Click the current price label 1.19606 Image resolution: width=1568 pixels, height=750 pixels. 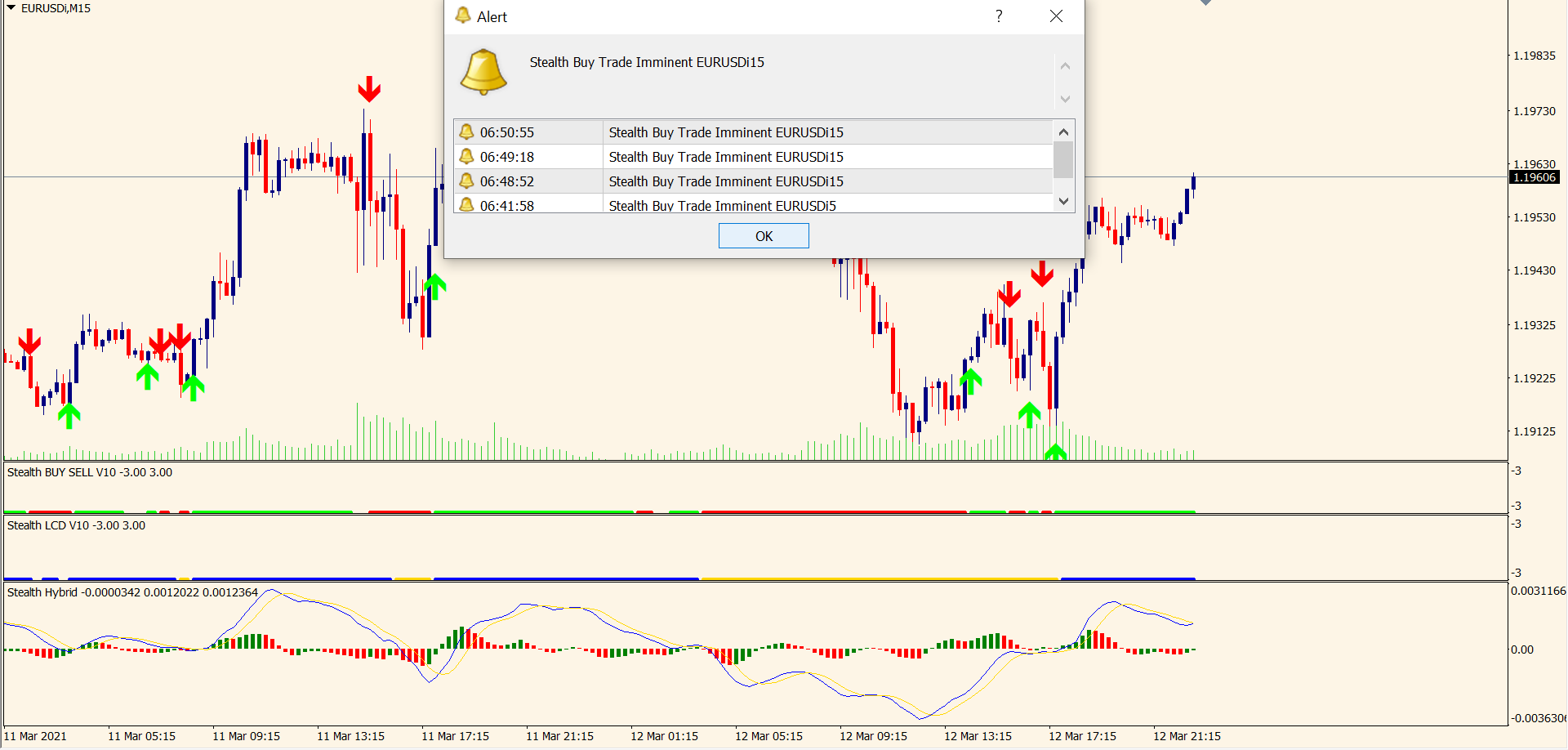coord(1534,177)
